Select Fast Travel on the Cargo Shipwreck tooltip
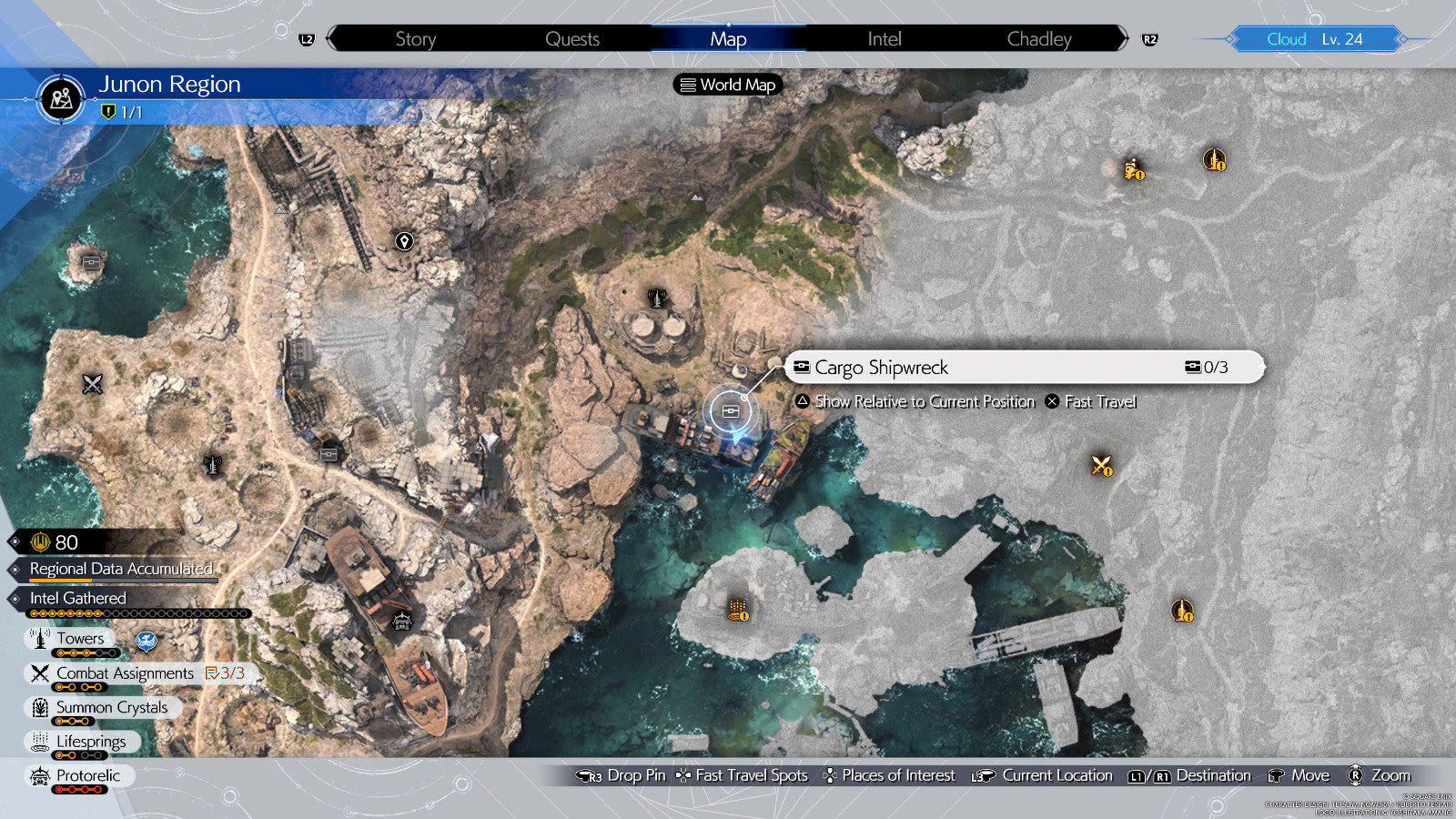1456x819 pixels. 1089,401
